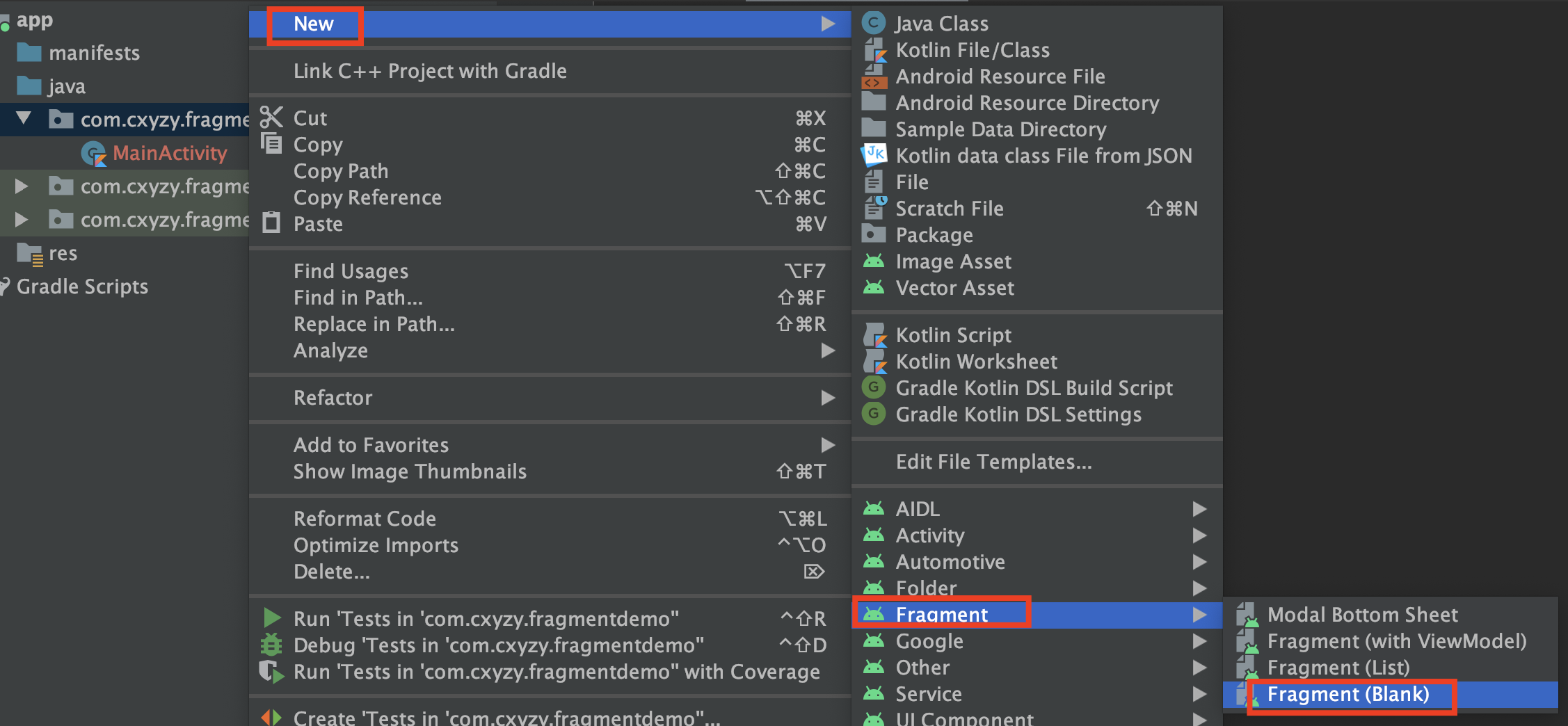Select Fragment (with ViewModel)
This screenshot has height=726, width=1568.
pyautogui.click(x=1390, y=641)
